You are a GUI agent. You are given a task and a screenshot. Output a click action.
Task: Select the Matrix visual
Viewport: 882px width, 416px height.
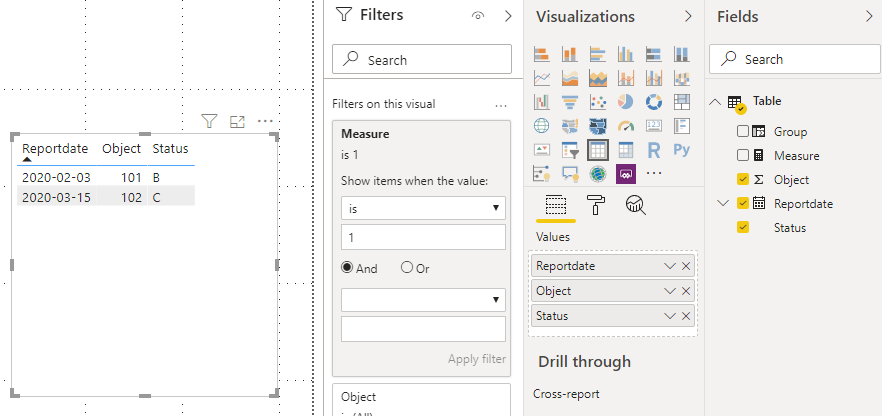click(626, 150)
